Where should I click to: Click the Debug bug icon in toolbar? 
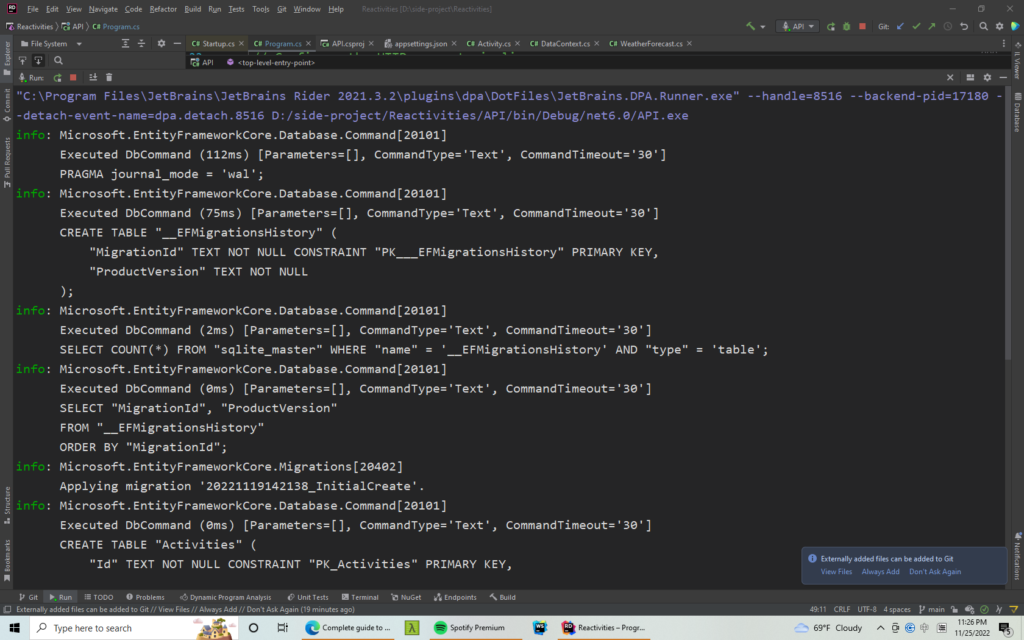click(846, 27)
